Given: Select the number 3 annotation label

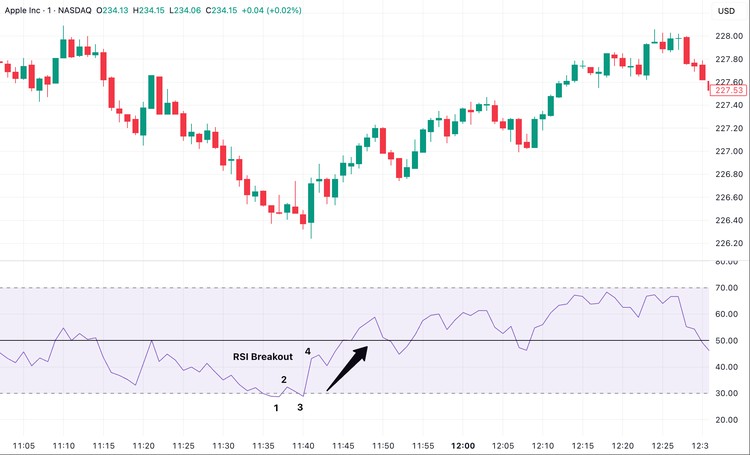Looking at the screenshot, I should tap(300, 407).
